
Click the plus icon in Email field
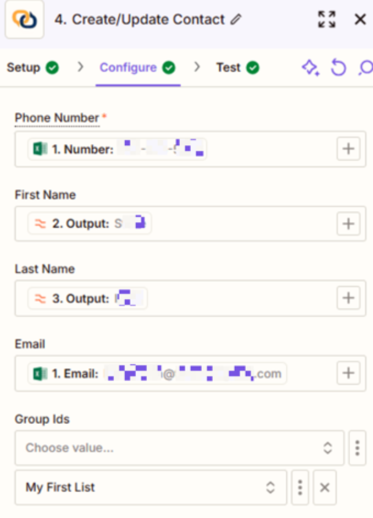pos(348,373)
